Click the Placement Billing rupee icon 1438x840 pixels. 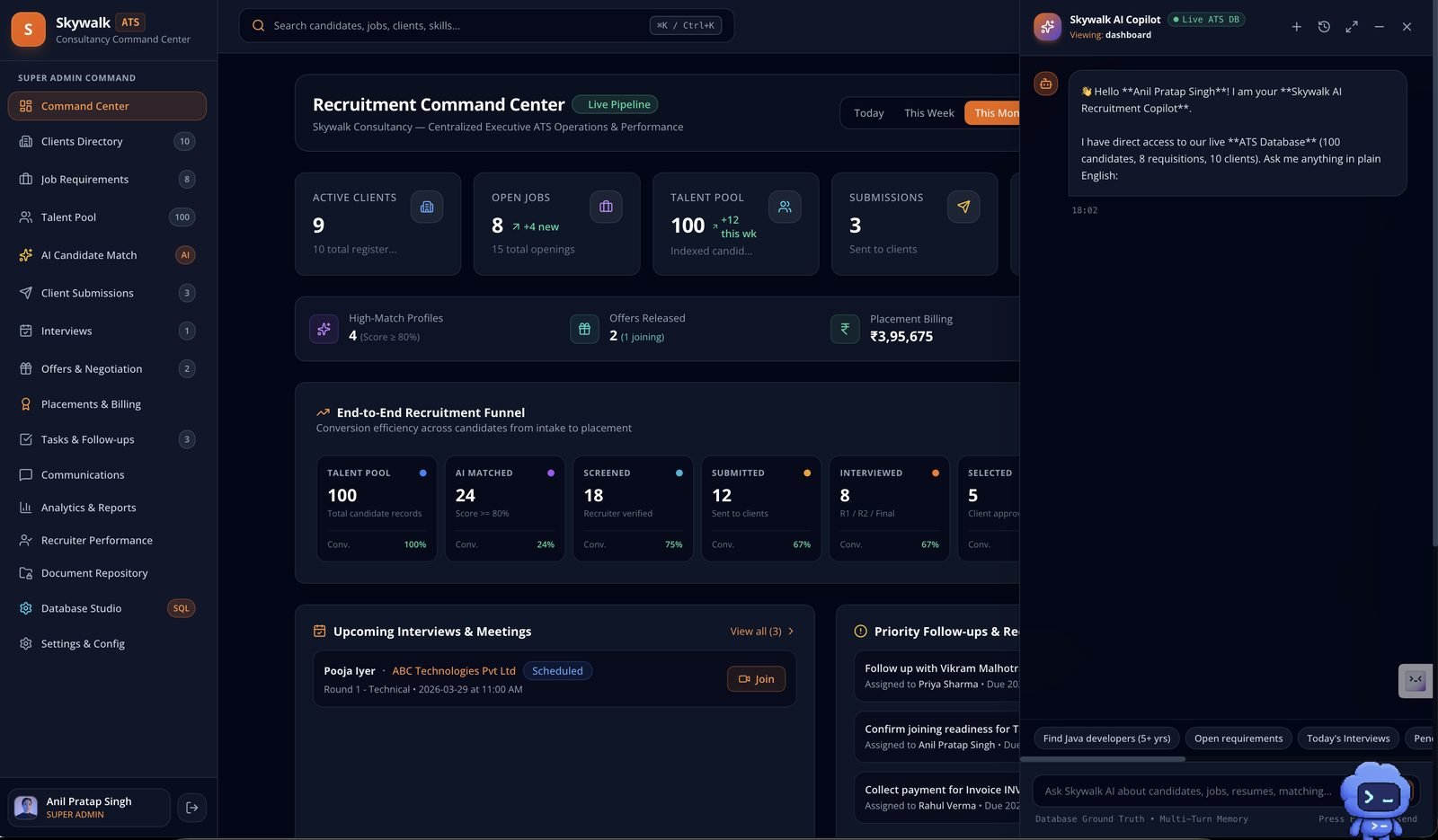pyautogui.click(x=845, y=329)
